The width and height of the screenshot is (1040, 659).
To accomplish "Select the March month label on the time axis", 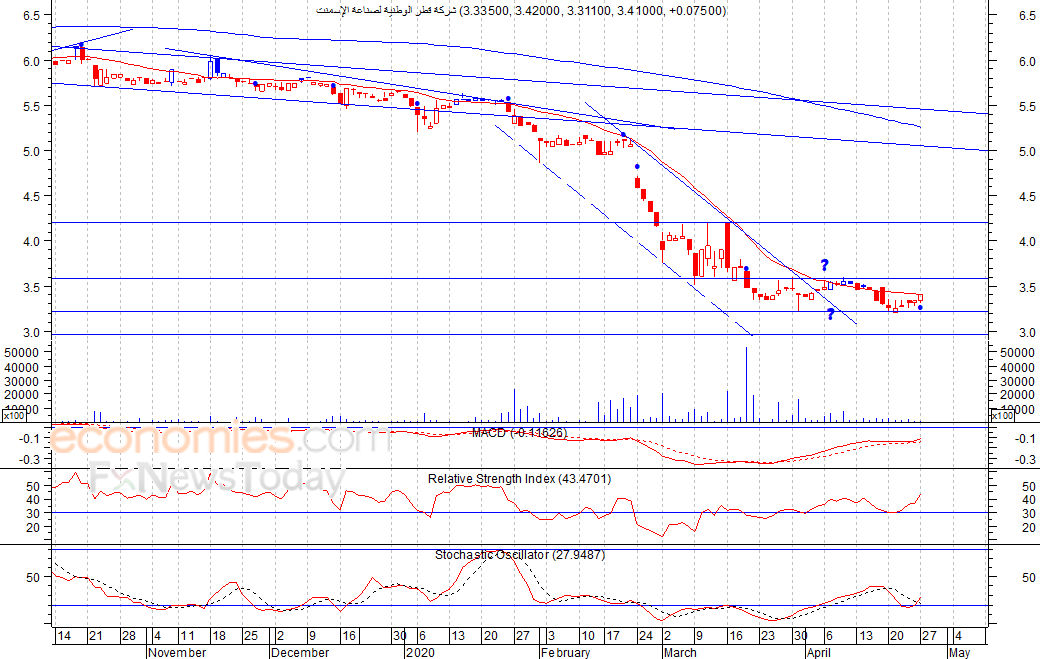I will point(680,652).
